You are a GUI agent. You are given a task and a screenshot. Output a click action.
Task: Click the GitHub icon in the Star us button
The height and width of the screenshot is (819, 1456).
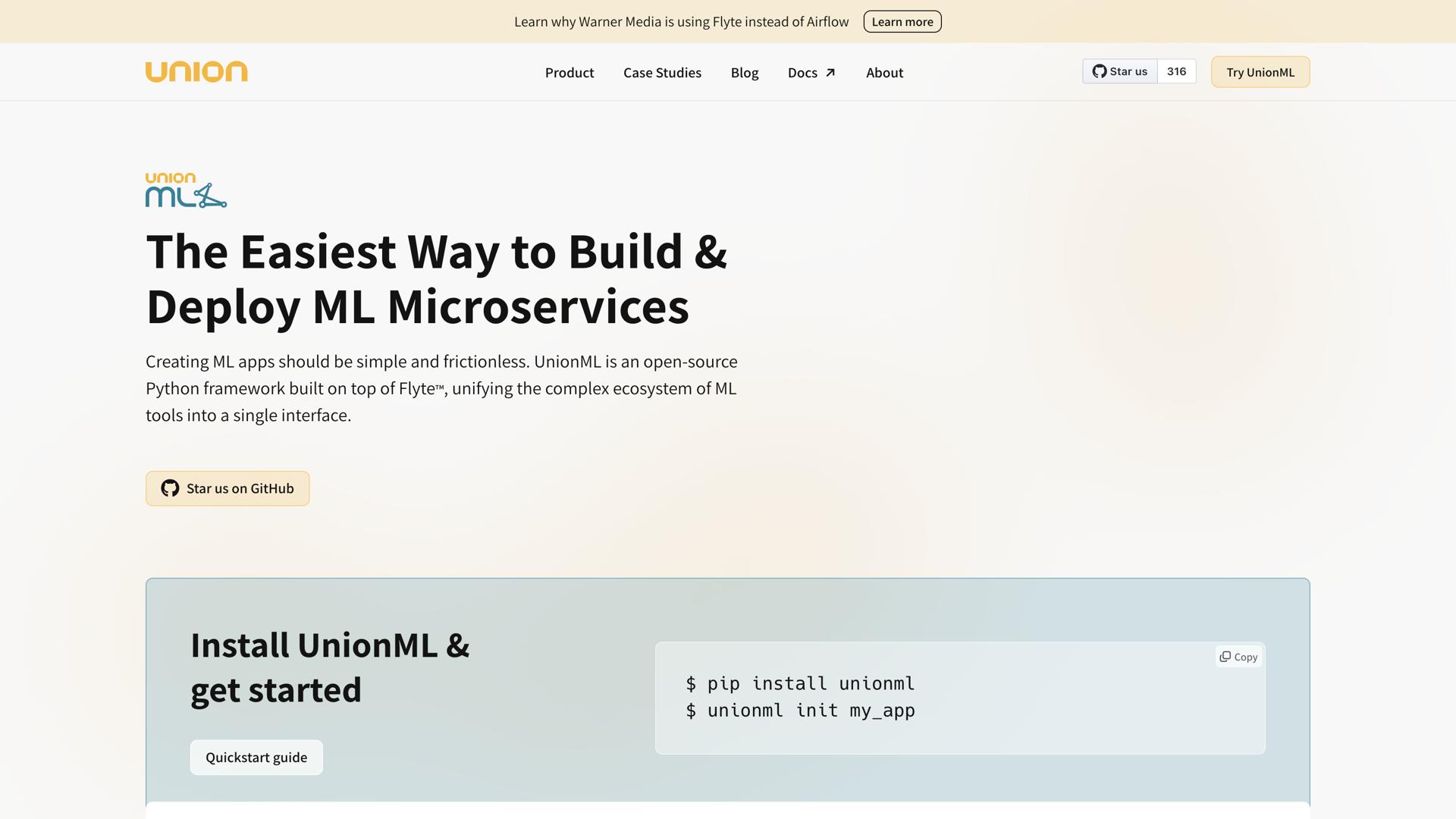pyautogui.click(x=1100, y=71)
